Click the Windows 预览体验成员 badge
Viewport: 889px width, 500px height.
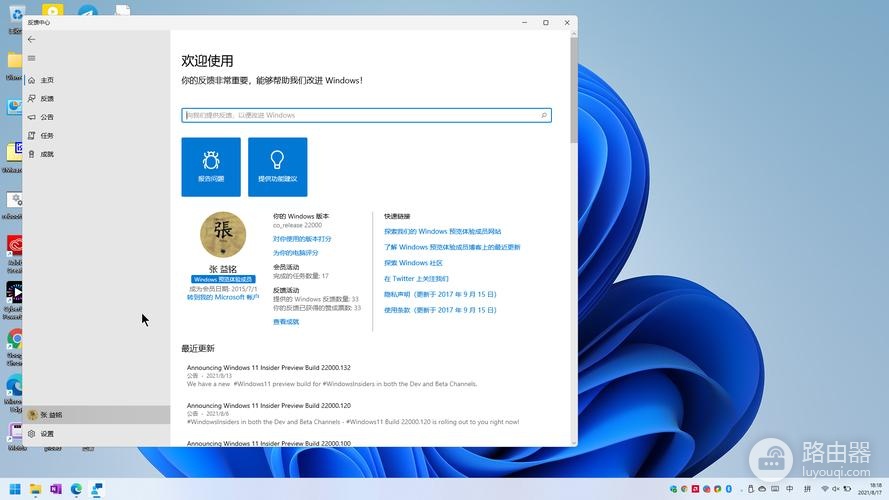click(x=223, y=279)
